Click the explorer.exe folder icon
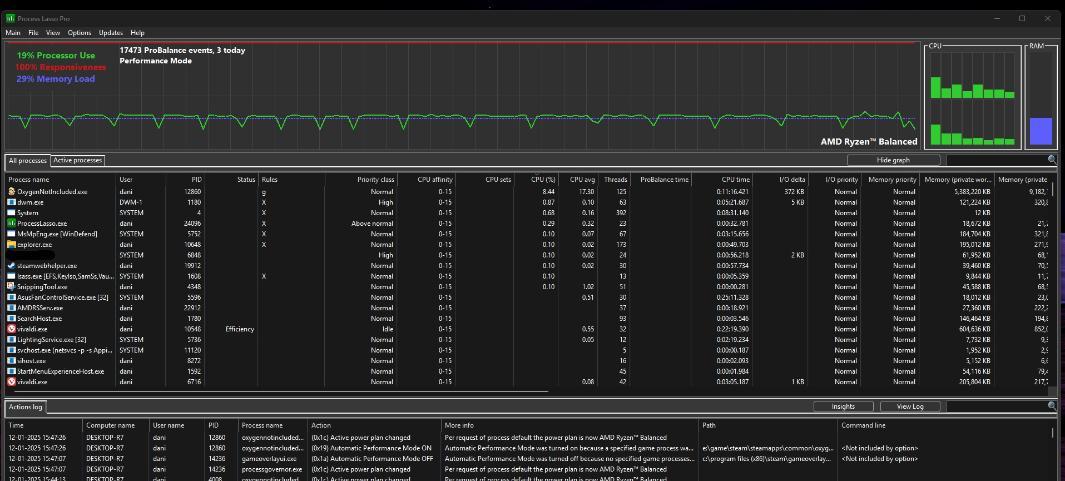The image size is (1065, 481). [11, 244]
